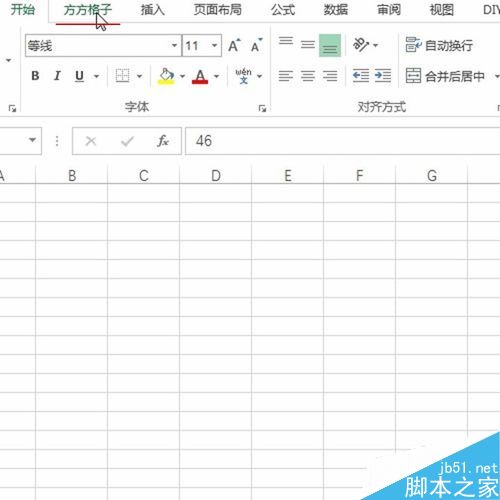Align text right
Viewport: 500px width, 500px height.
point(330,76)
